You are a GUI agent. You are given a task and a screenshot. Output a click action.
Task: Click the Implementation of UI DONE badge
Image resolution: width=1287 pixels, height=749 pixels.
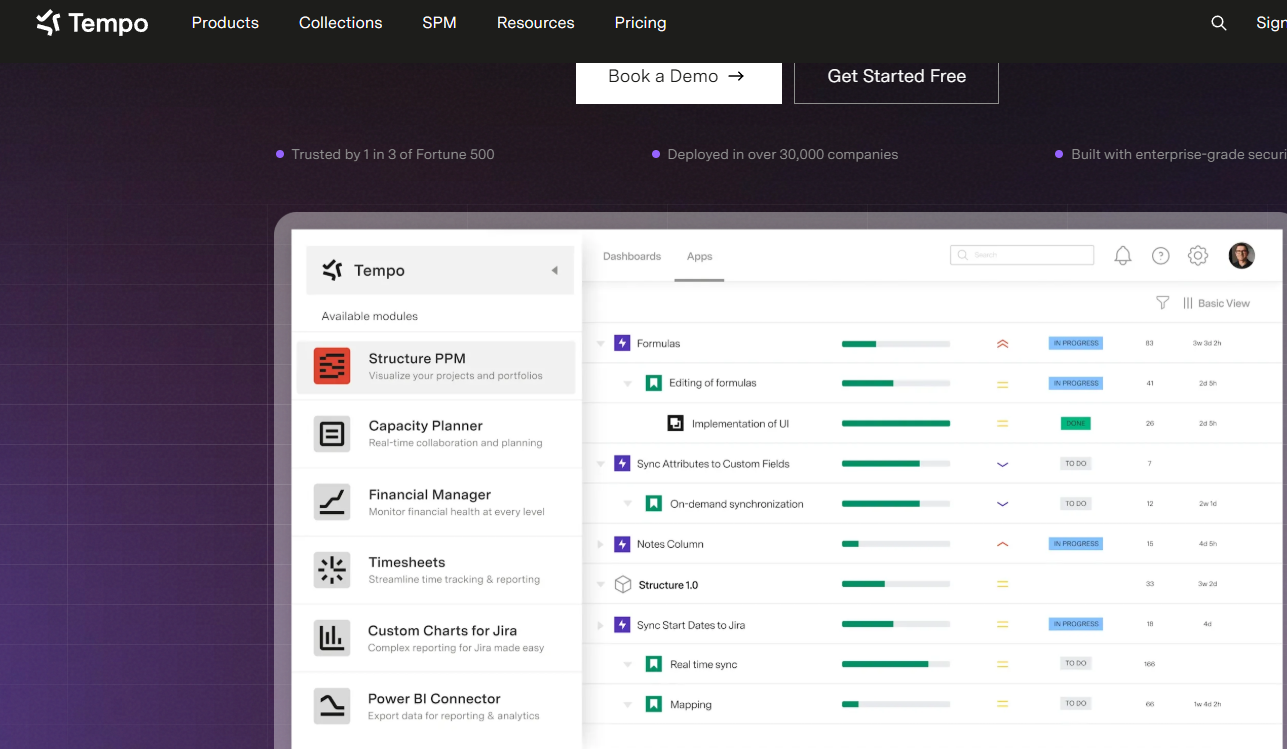click(1076, 424)
